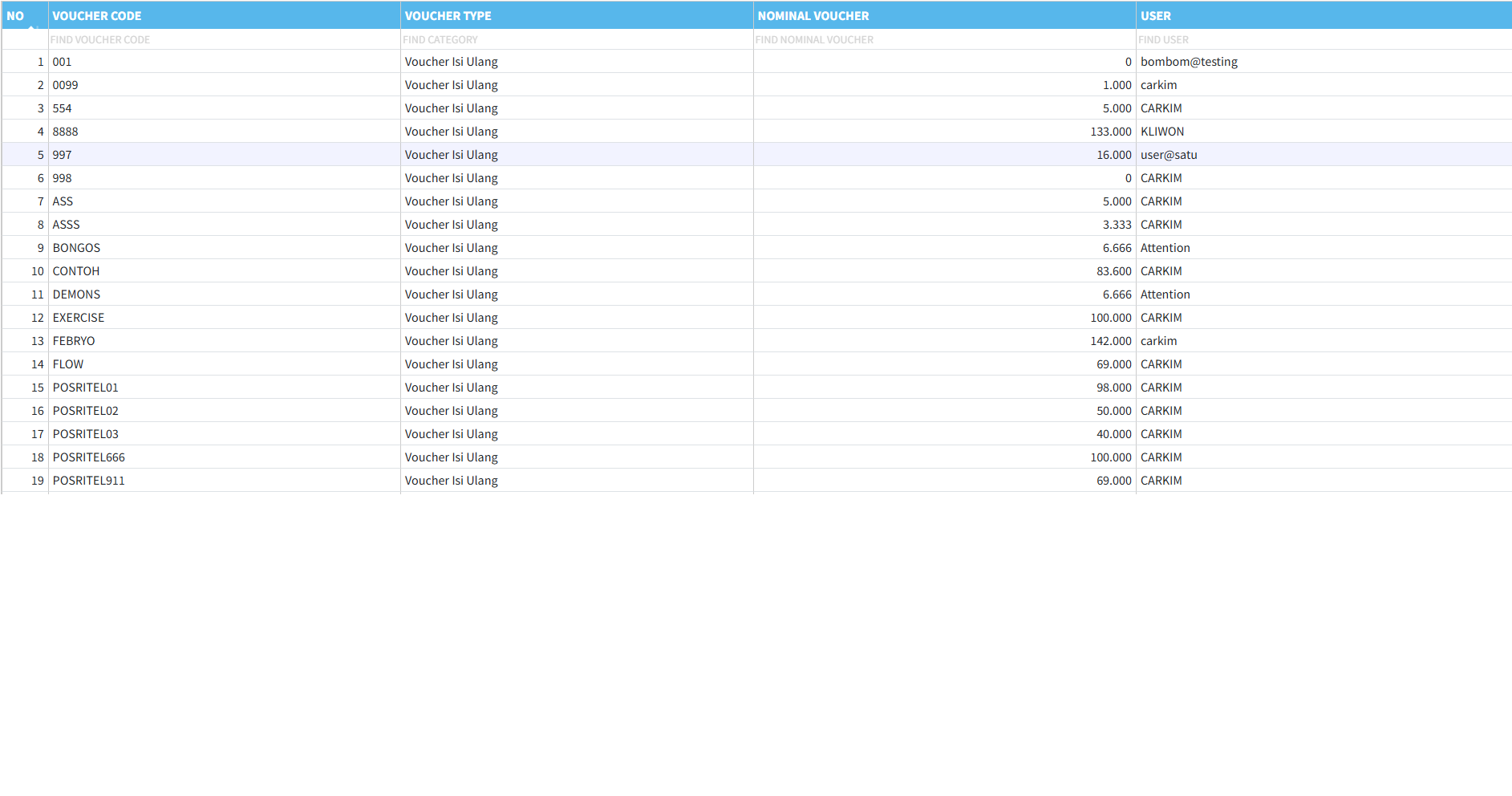Select voucher code BONGOS cell
The image size is (1512, 796).
(225, 248)
